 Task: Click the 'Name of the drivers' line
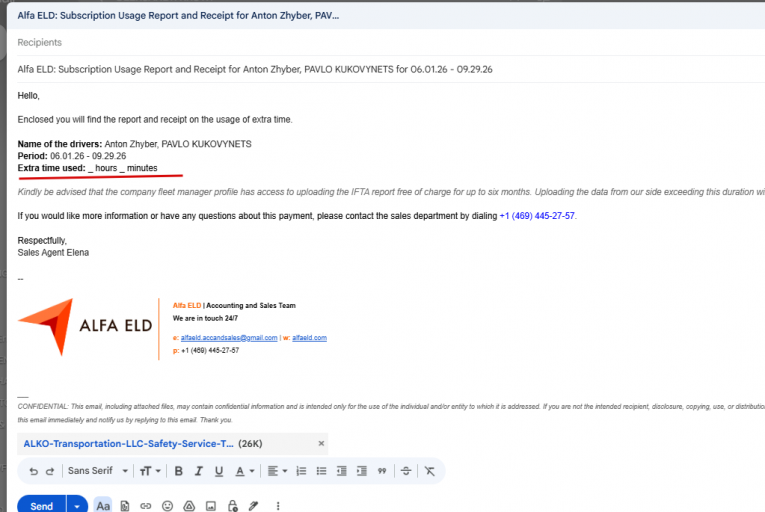[x=135, y=144]
